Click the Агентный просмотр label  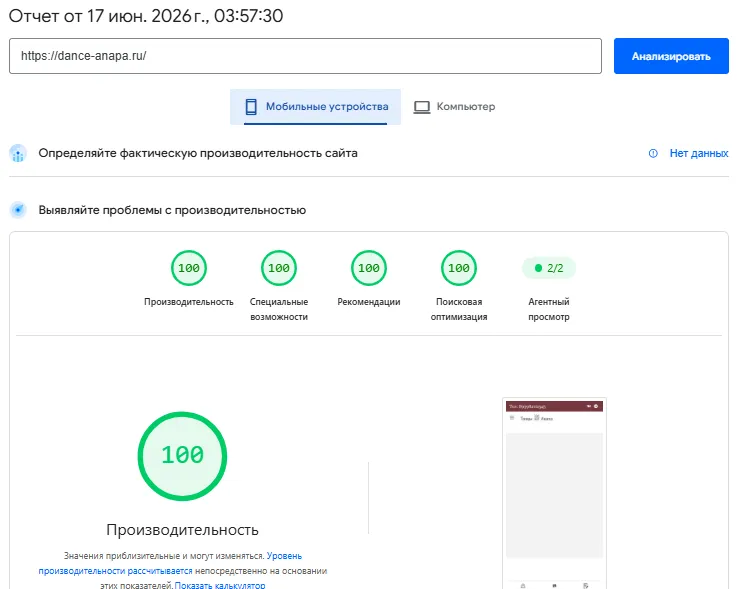[549, 309]
